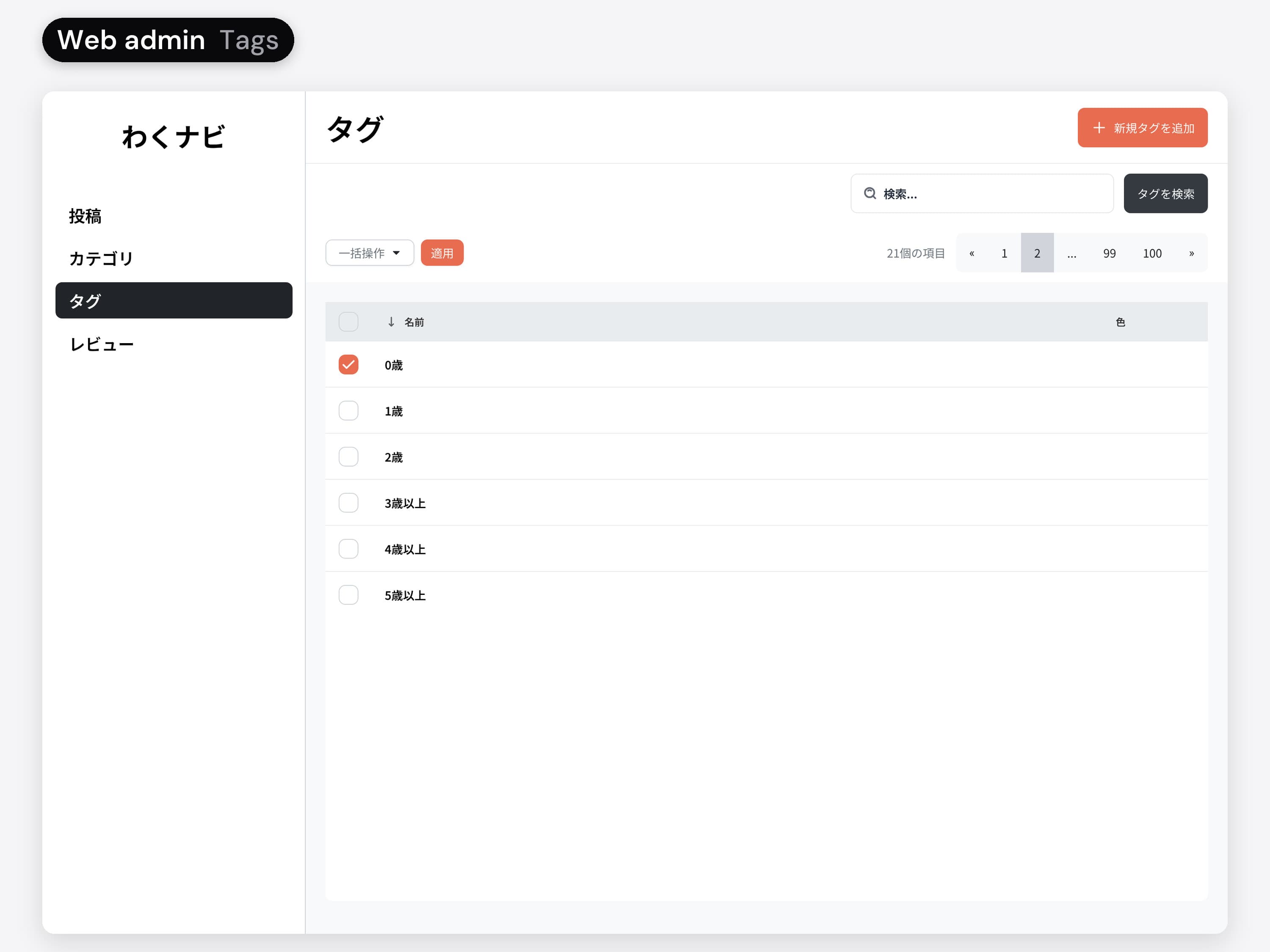Check the 4歳以上 row checkbox
The width and height of the screenshot is (1270, 952).
tap(348, 549)
